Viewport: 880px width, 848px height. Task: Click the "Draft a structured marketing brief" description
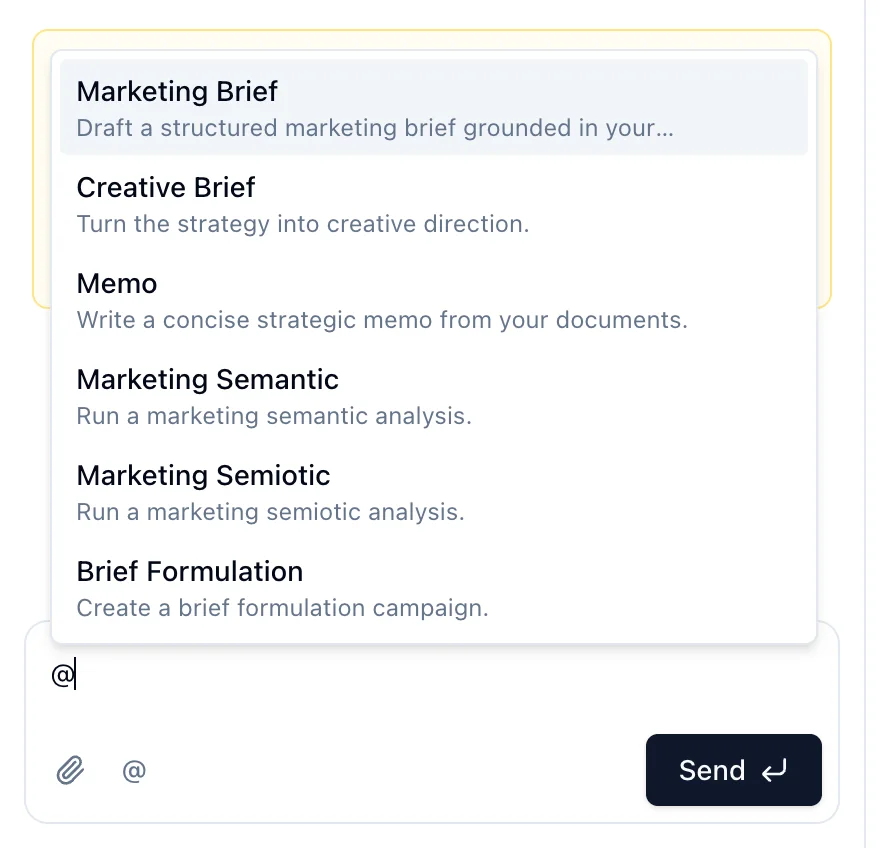pos(375,128)
